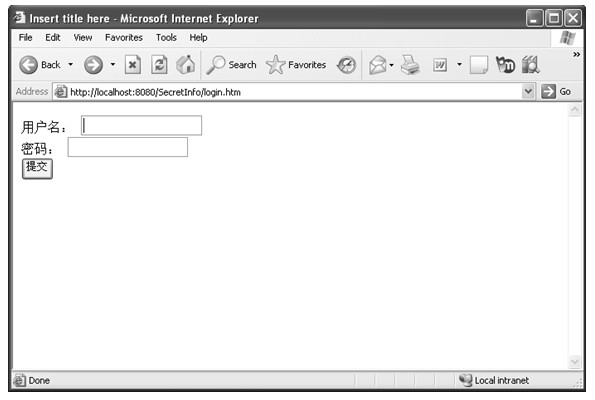
Task: Click the Print printer icon
Action: 410,65
